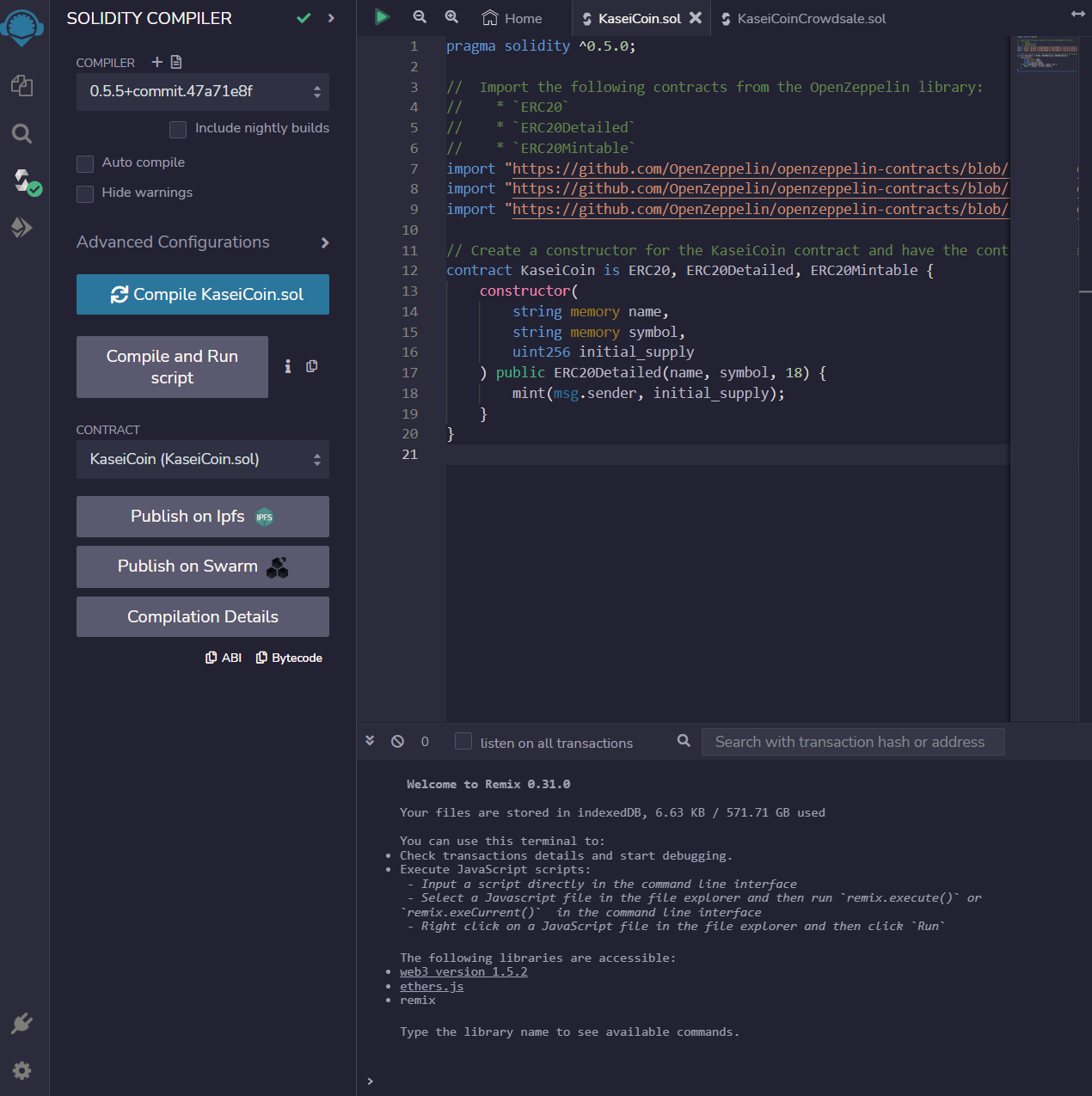
Task: Open the Plugin manager plug icon
Action: pyautogui.click(x=22, y=1023)
